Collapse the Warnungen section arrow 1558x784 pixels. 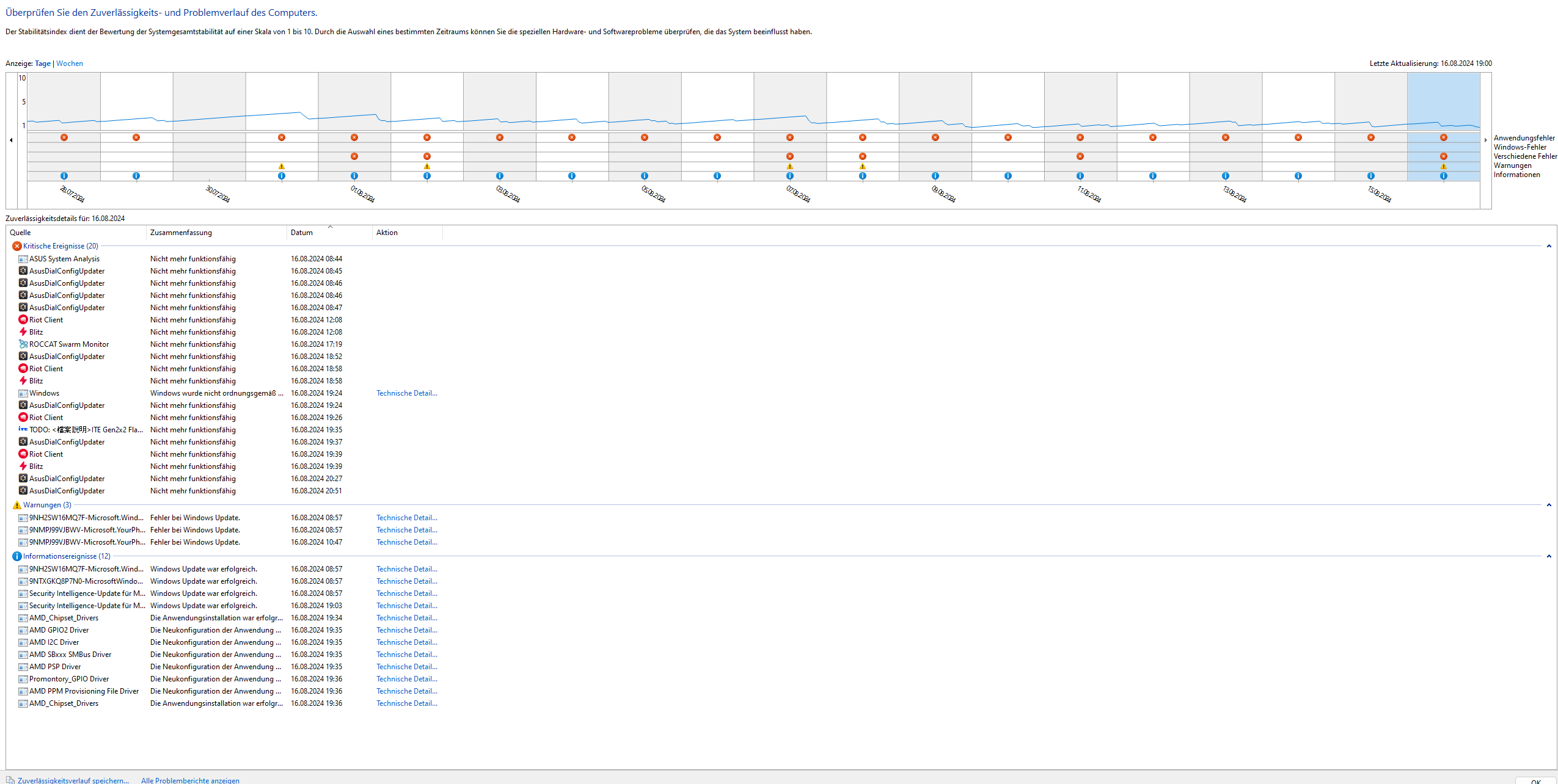(x=1549, y=505)
